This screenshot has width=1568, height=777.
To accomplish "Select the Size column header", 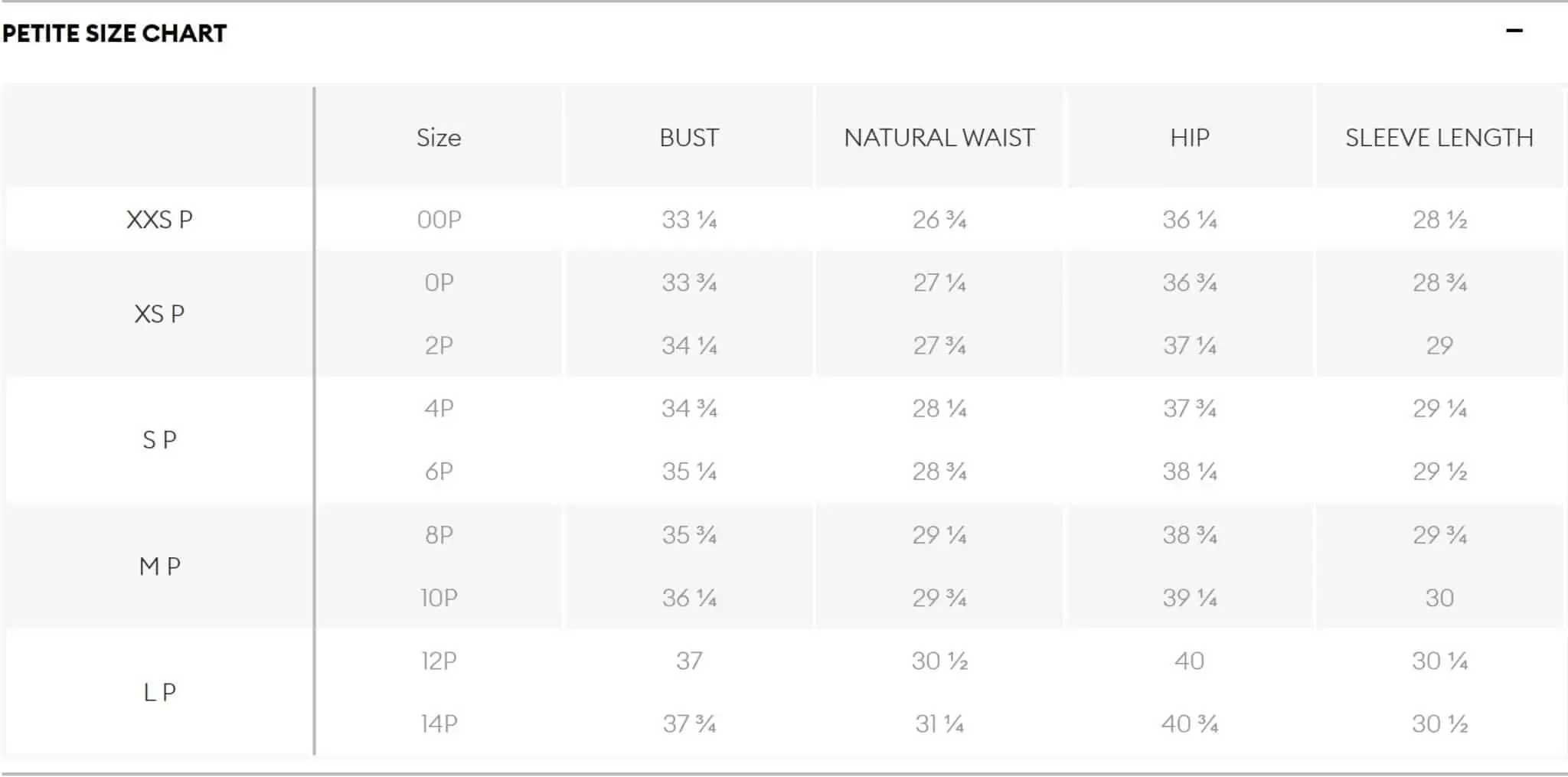I will pos(439,138).
